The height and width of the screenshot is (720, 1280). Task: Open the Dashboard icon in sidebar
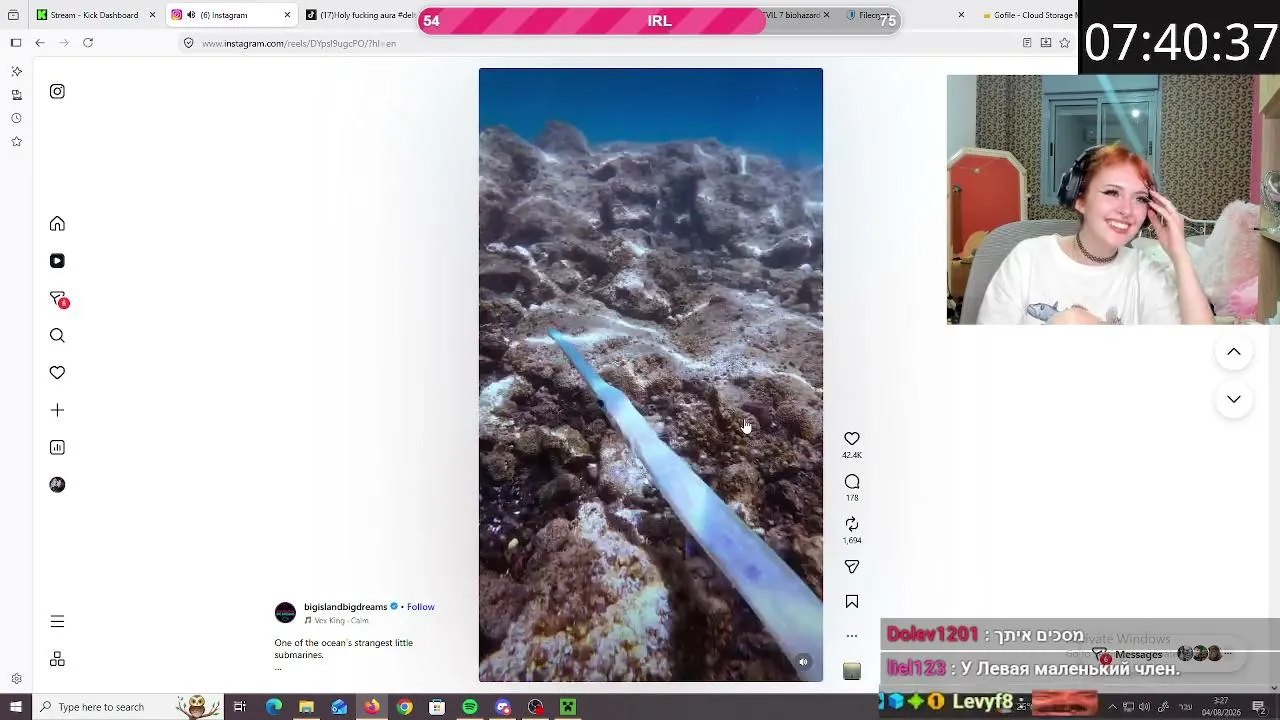[57, 448]
